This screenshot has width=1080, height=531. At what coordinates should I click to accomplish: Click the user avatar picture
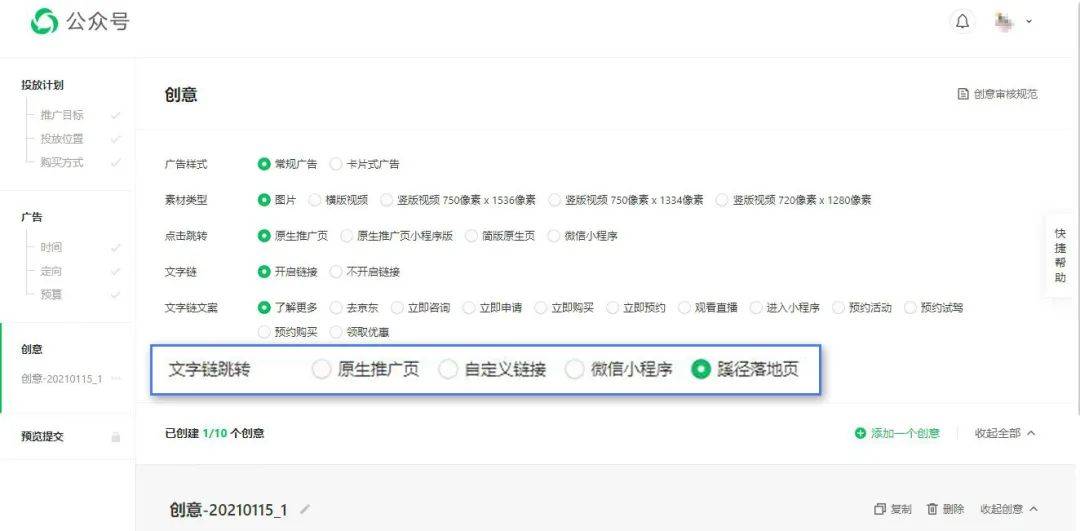tap(1004, 21)
